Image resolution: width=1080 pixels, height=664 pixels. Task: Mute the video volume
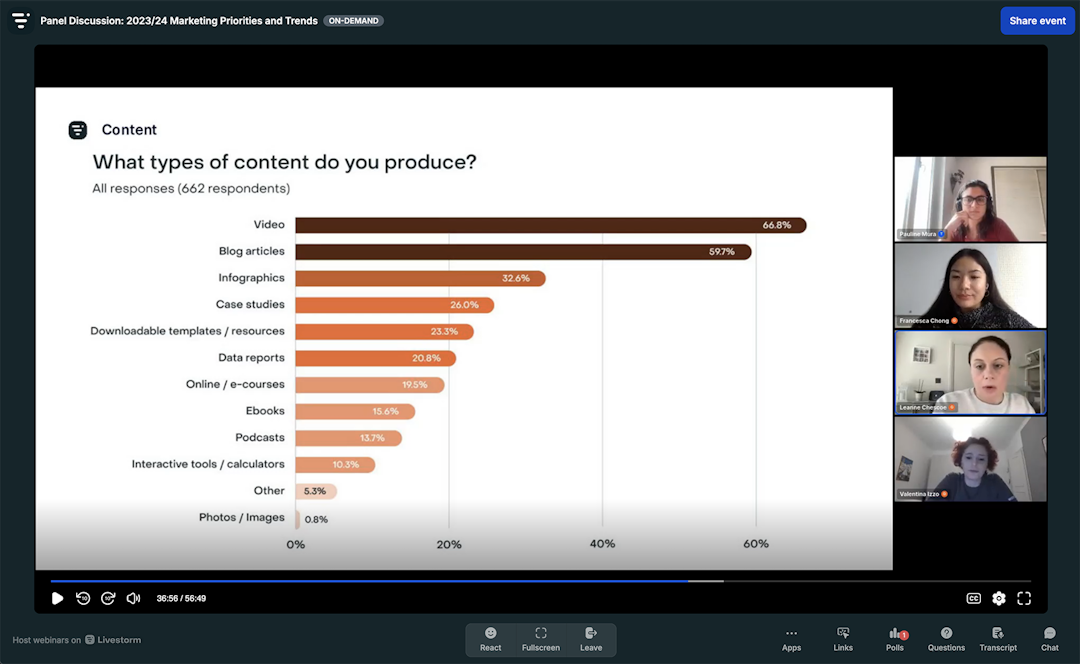pyautogui.click(x=133, y=599)
